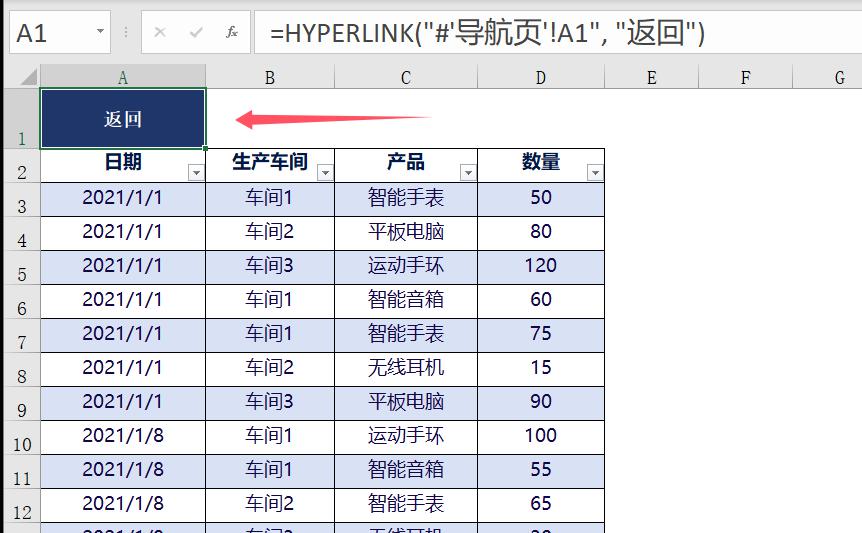862x533 pixels.
Task: Select column A header
Action: (x=123, y=77)
